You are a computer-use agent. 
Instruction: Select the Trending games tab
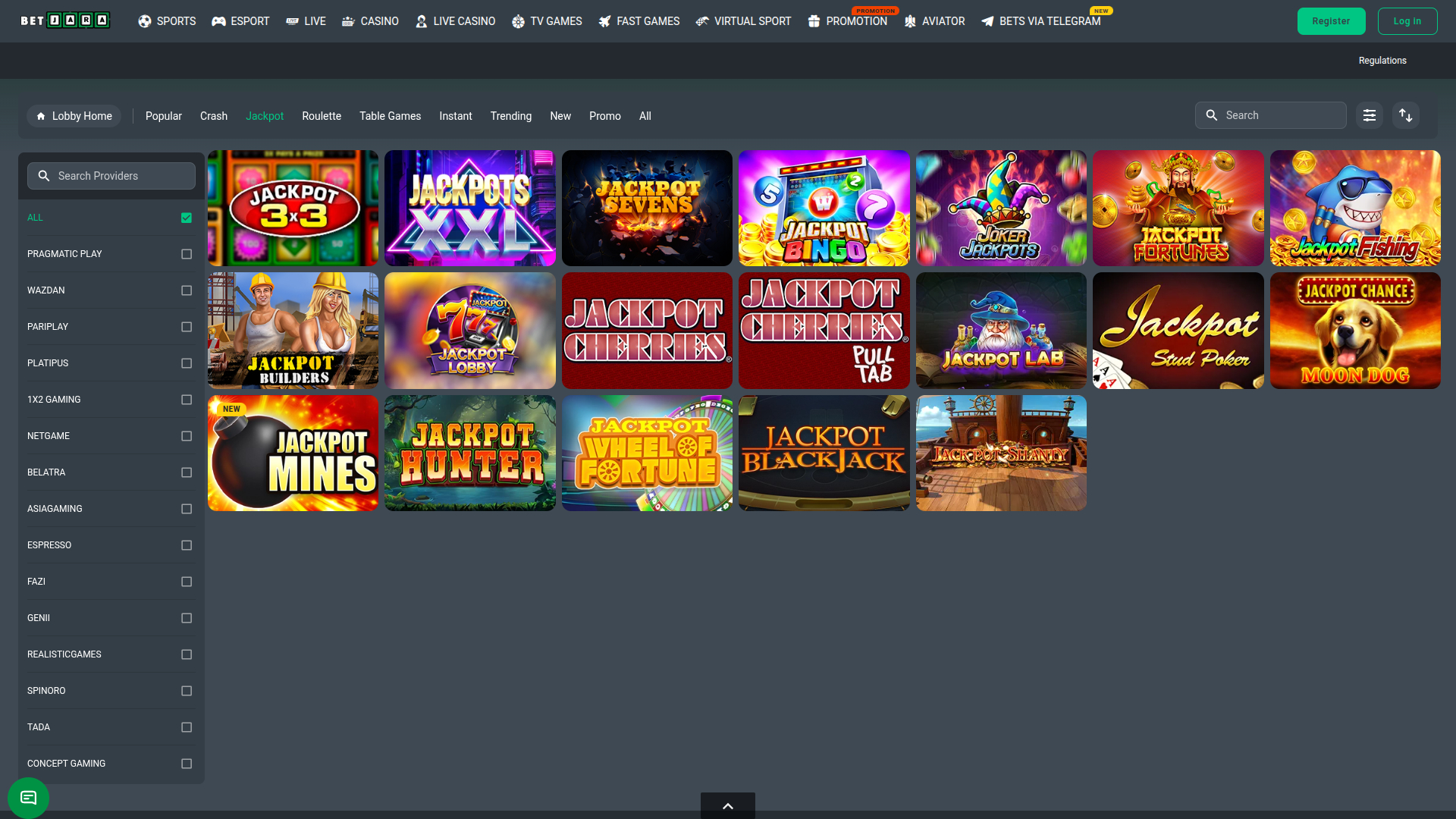click(510, 116)
